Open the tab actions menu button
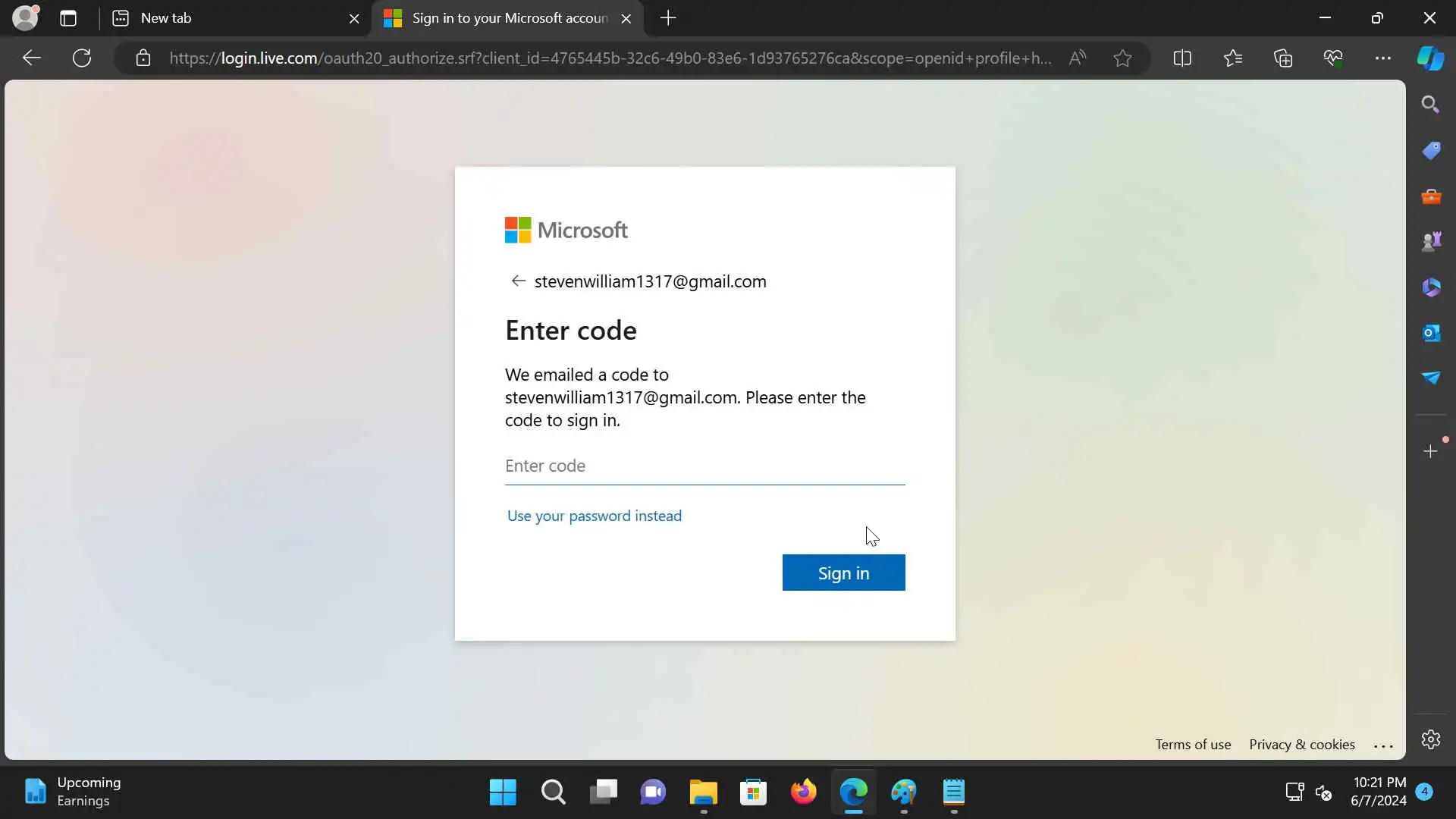This screenshot has width=1456, height=819. (x=68, y=18)
